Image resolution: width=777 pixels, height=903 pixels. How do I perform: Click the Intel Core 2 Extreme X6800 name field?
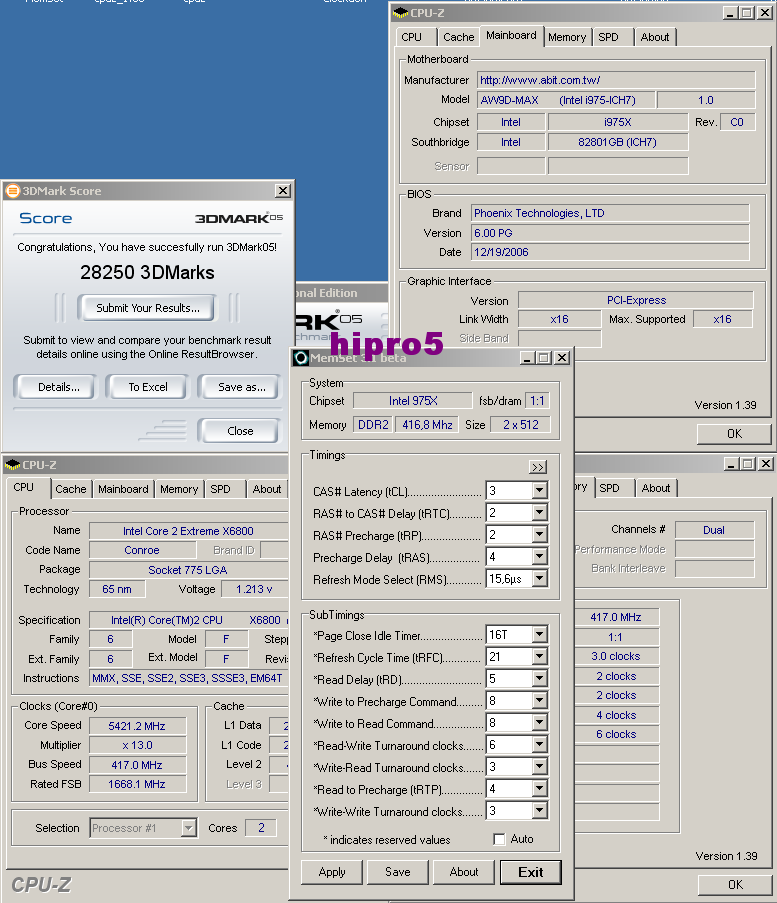(188, 531)
